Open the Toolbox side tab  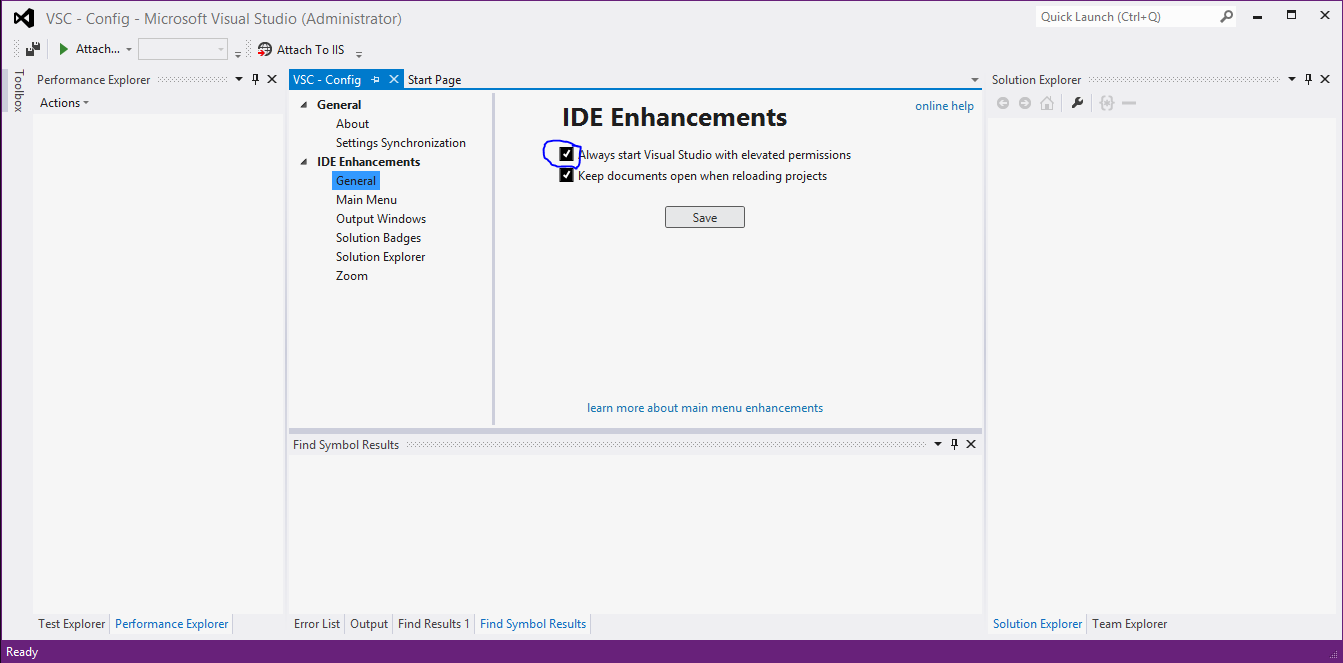tap(17, 91)
